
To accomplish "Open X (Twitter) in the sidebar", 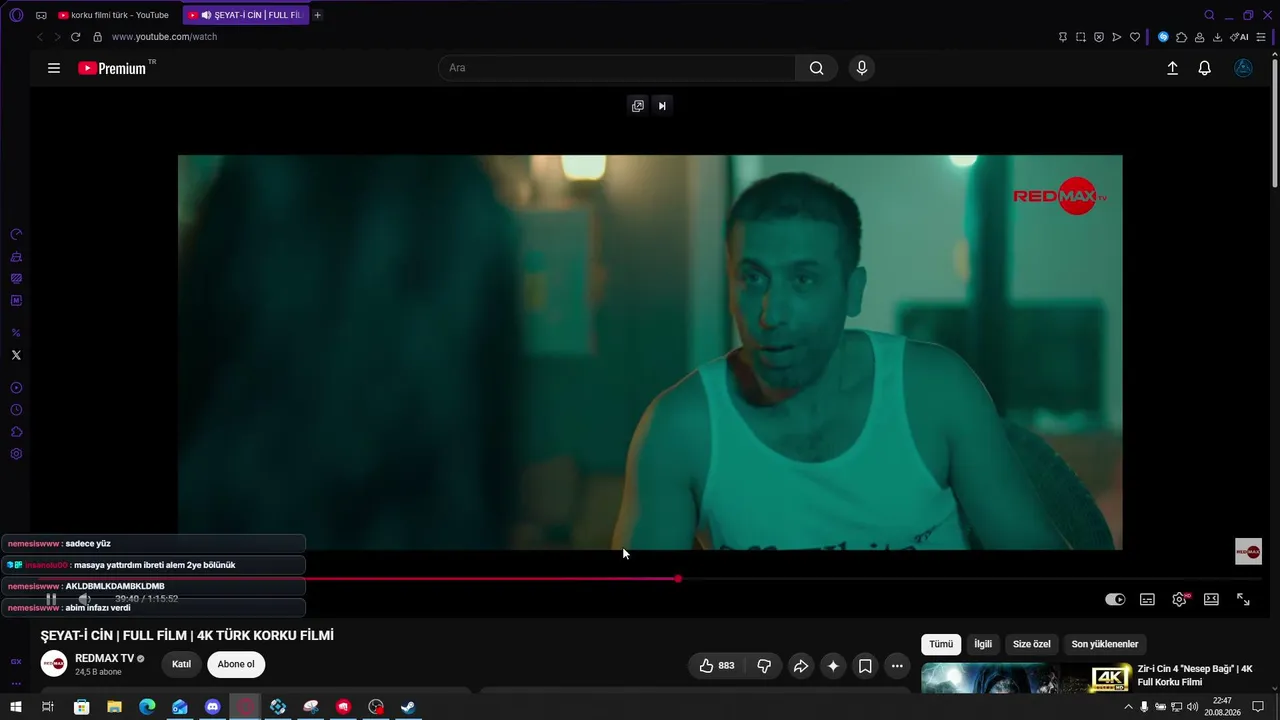I will tap(16, 355).
